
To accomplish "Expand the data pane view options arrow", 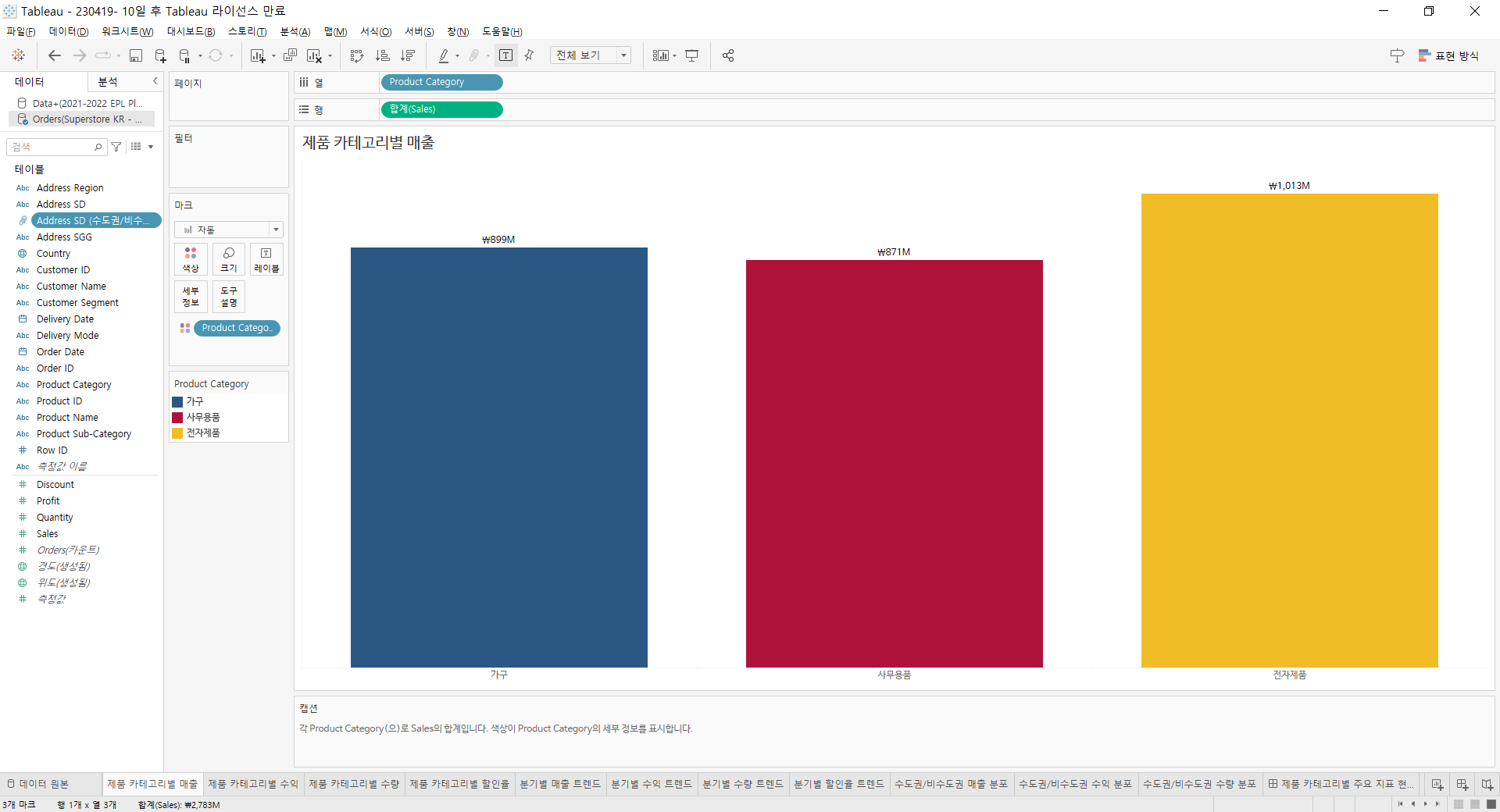I will click(x=151, y=147).
